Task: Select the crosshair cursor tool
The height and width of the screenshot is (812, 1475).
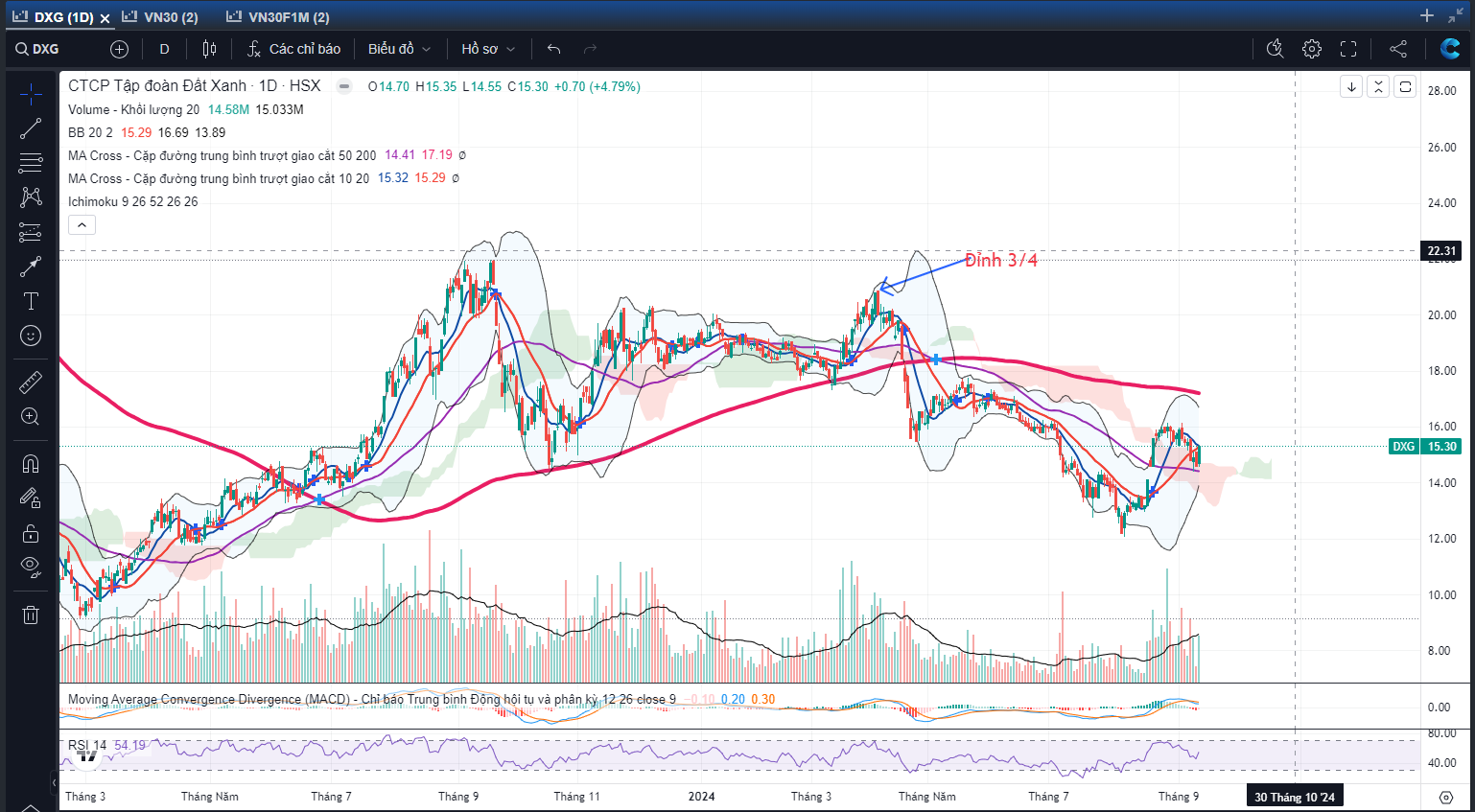Action: click(31, 94)
